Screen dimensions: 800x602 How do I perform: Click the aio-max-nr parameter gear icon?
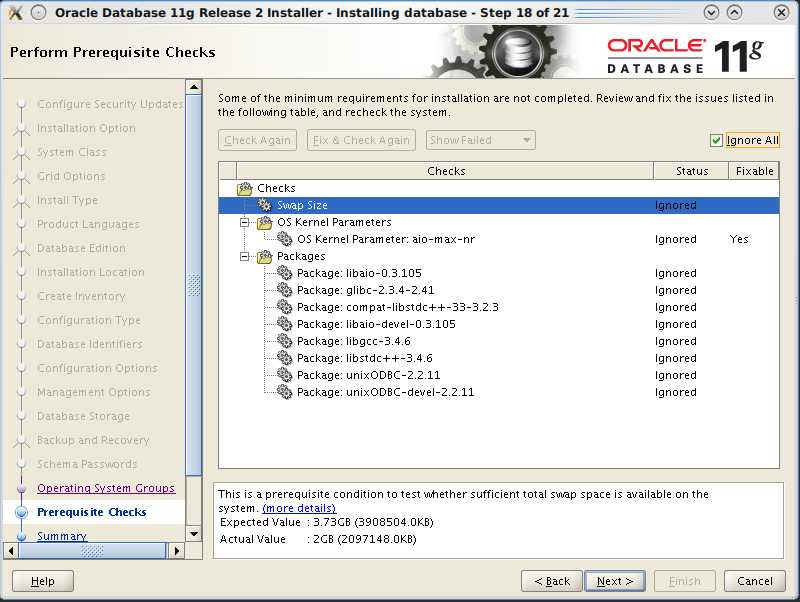284,239
